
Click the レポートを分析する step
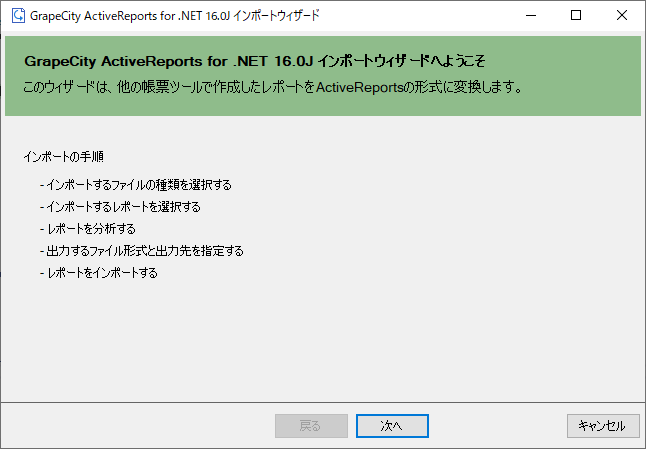tap(88, 229)
